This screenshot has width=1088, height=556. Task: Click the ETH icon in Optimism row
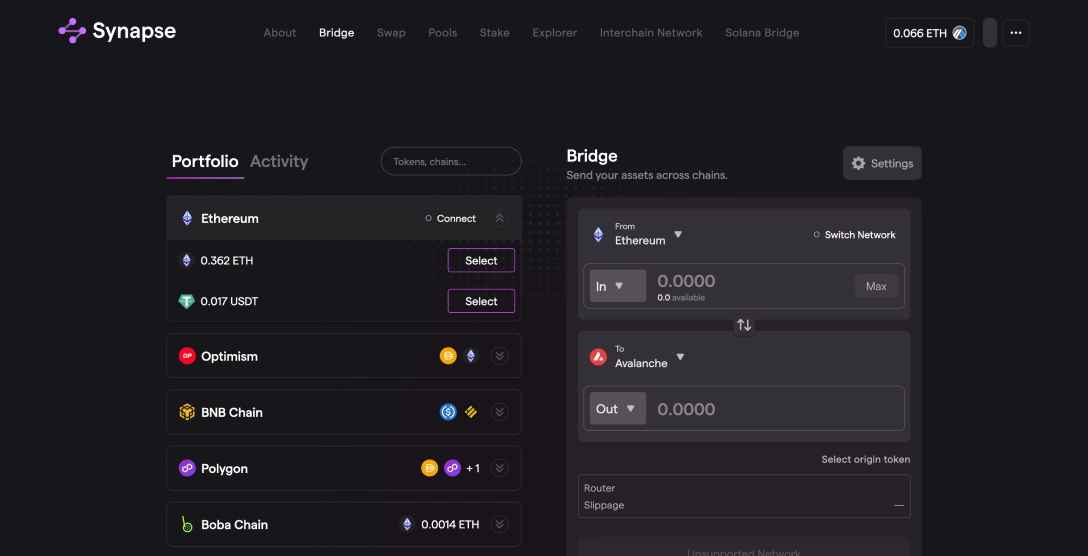[x=470, y=356]
